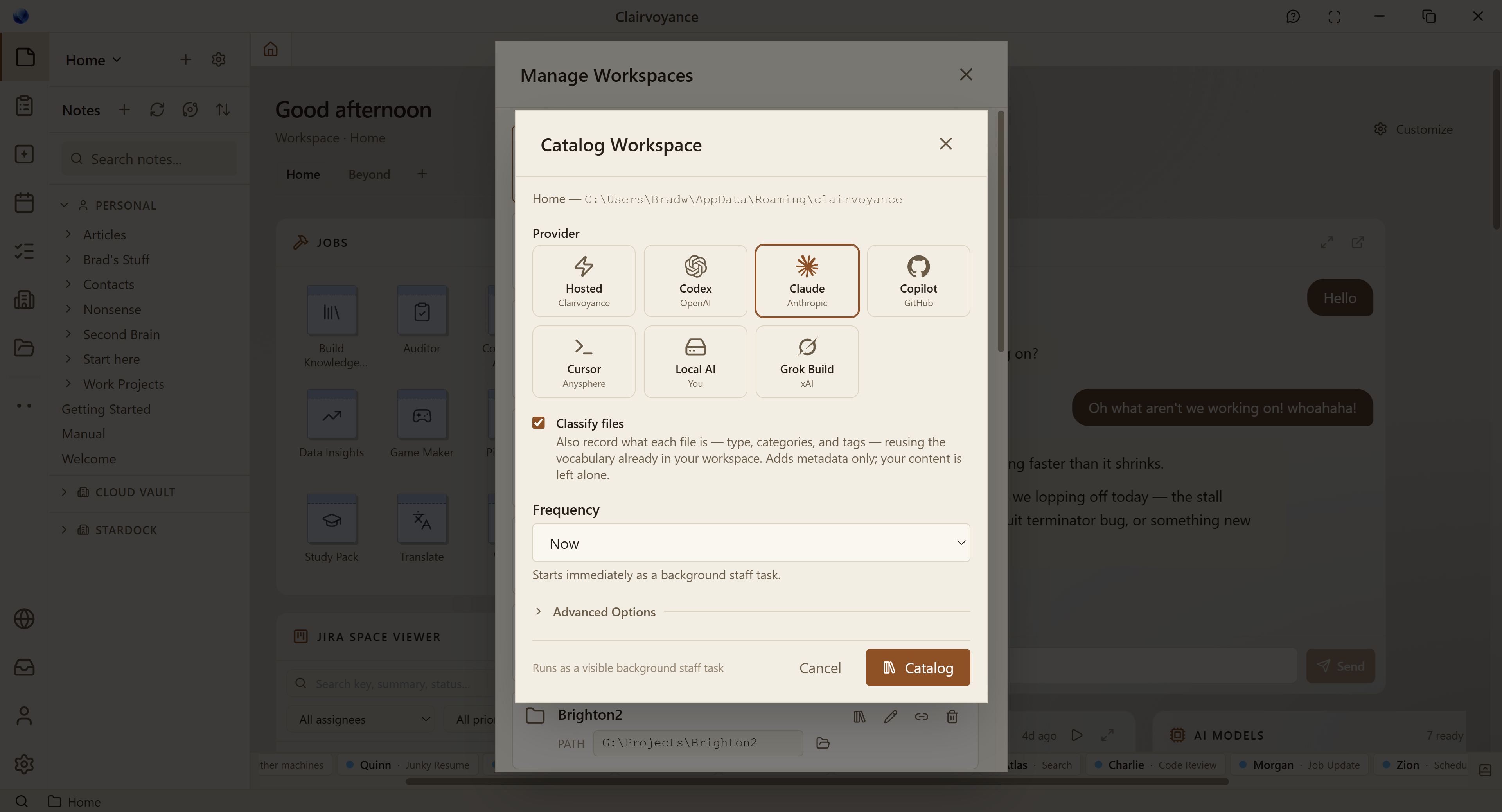Screen dimensions: 1502x812
Task: Open the folder icon in left rail
Action: click(x=25, y=348)
